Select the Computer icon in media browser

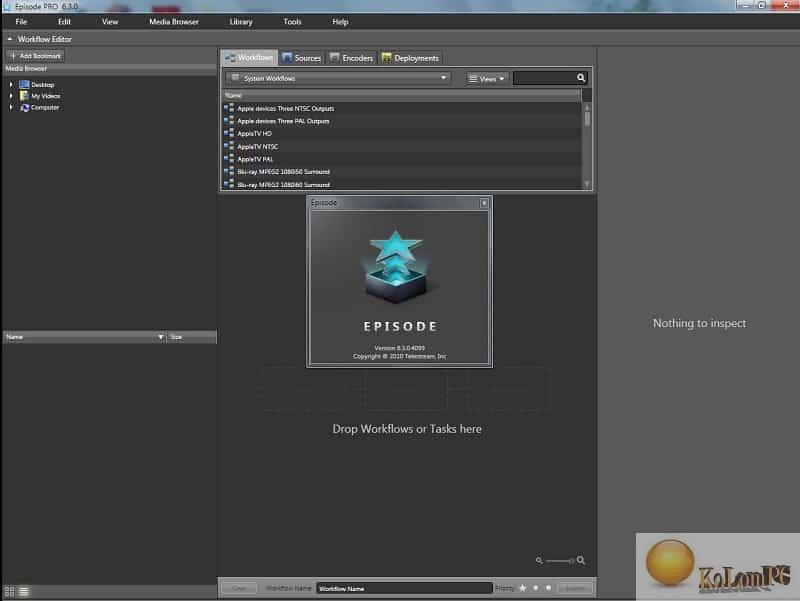coord(24,107)
